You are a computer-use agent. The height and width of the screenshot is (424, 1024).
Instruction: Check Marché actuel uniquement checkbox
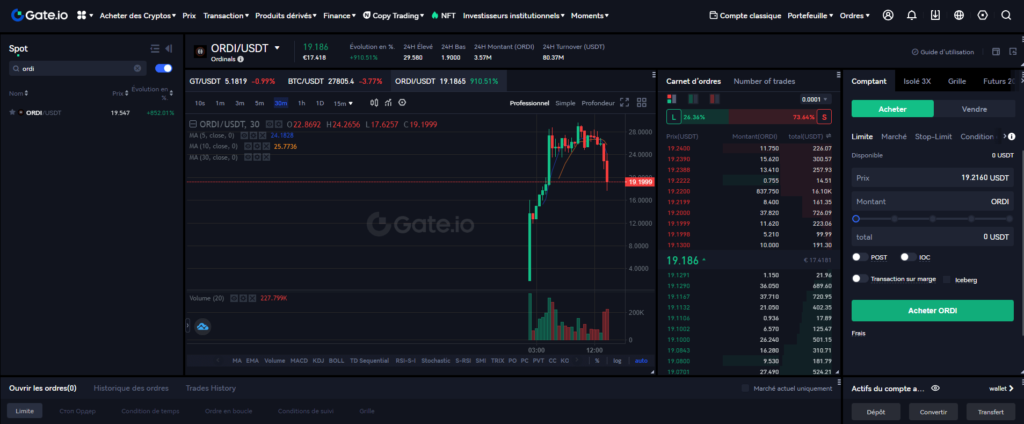(x=745, y=388)
